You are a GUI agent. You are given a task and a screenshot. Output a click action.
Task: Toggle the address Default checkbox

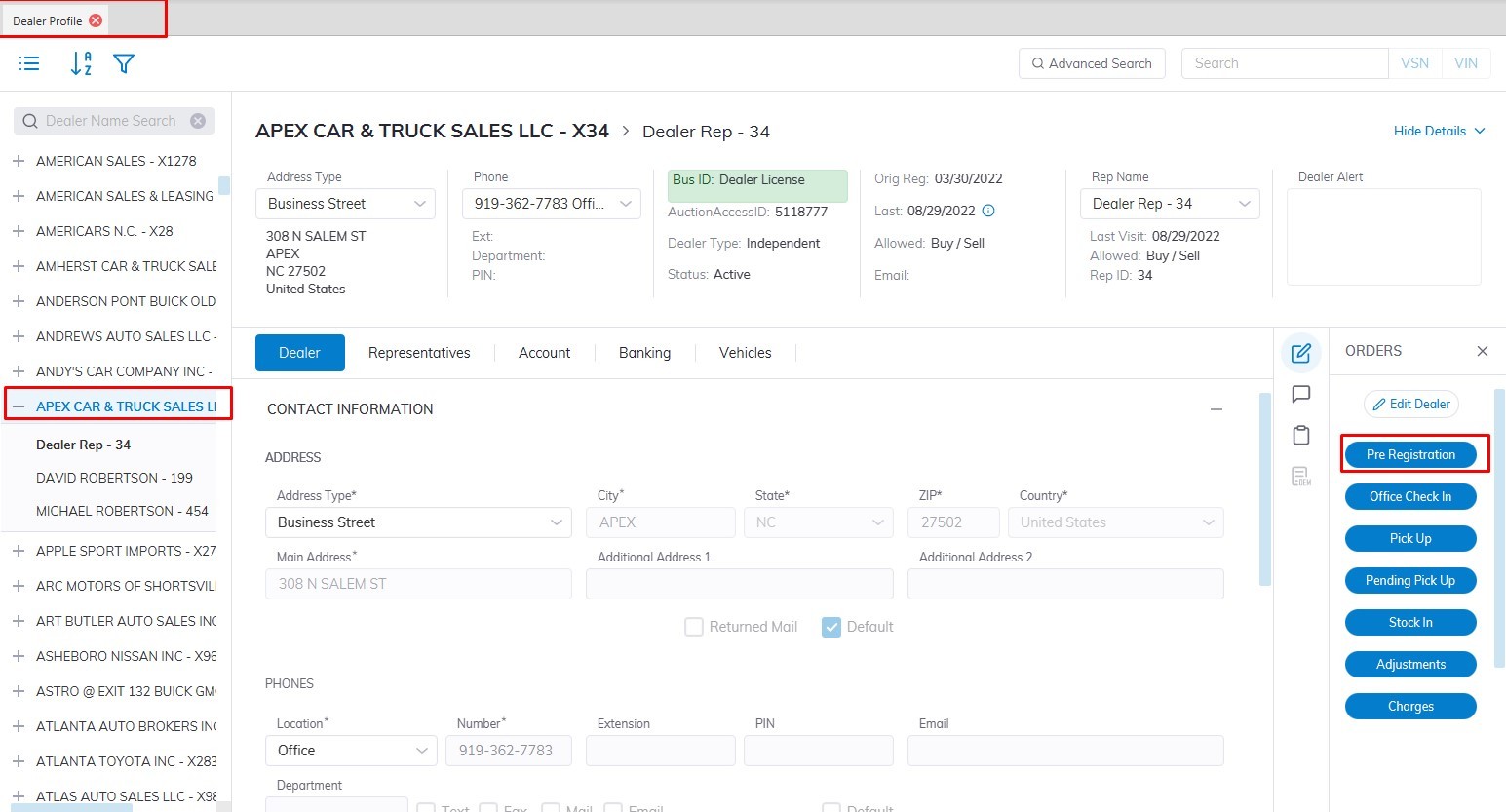tap(831, 627)
